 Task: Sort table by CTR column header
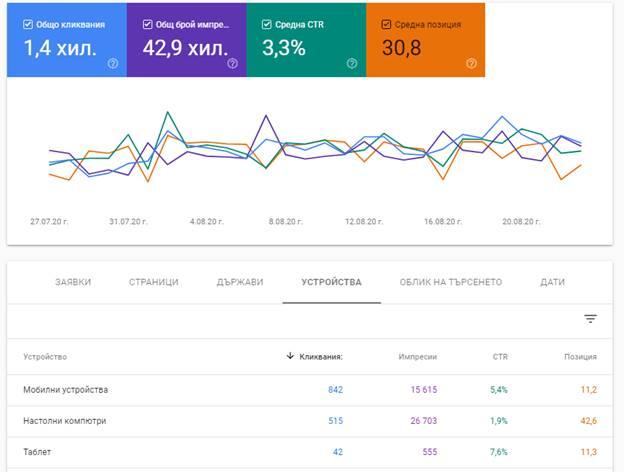pos(500,357)
